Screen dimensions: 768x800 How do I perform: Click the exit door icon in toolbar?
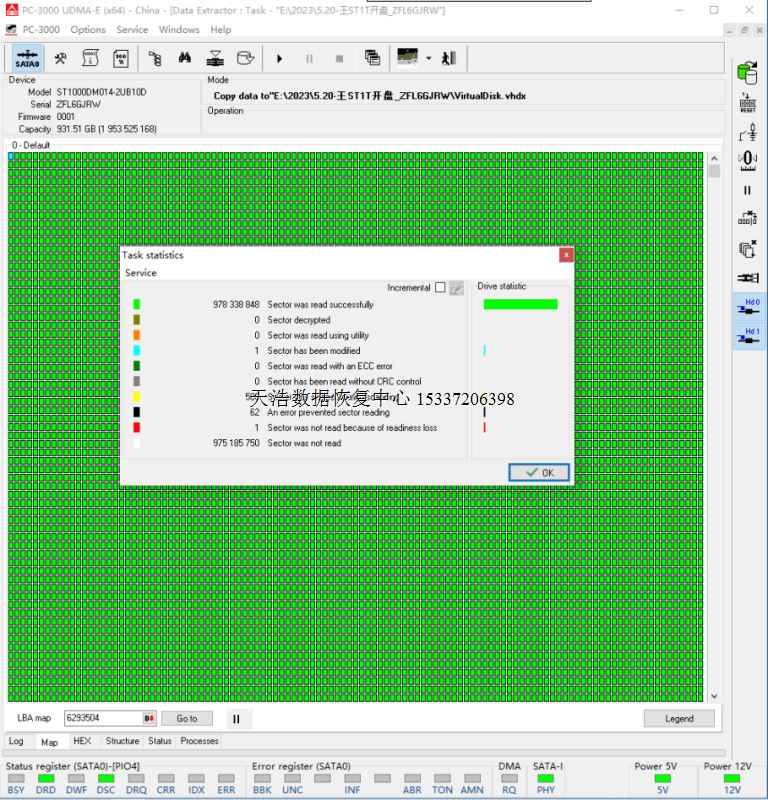pyautogui.click(x=449, y=59)
